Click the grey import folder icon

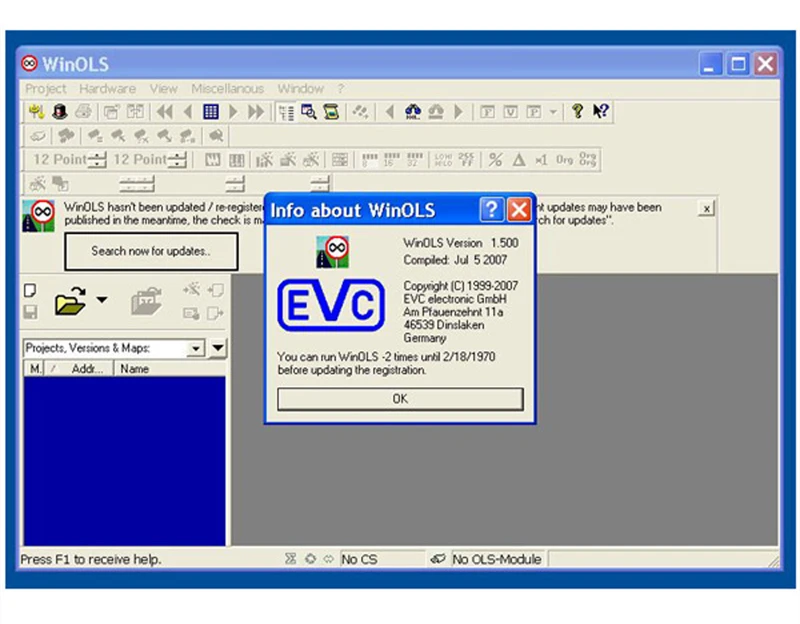point(146,301)
